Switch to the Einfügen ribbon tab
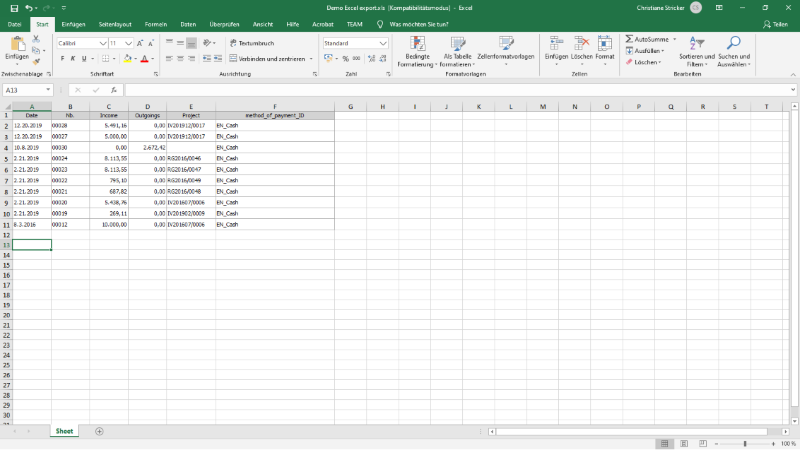 pyautogui.click(x=73, y=24)
